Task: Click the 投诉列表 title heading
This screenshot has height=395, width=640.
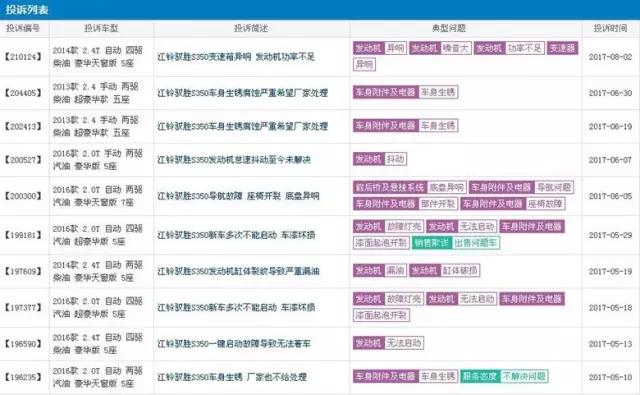Action: coord(27,9)
